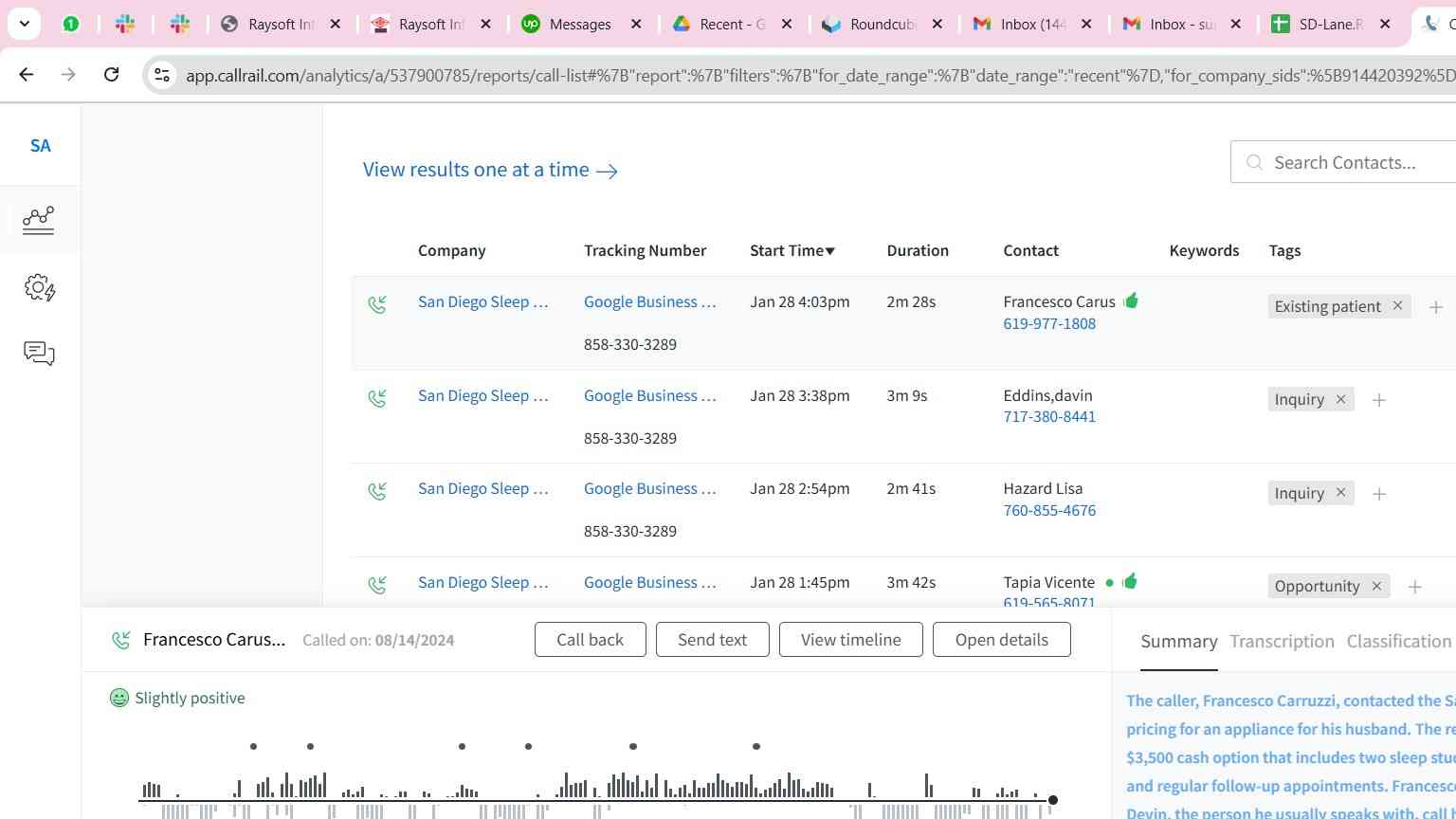The height and width of the screenshot is (819, 1456).
Task: Open the Analytics chart icon in sidebar
Action: 39,220
